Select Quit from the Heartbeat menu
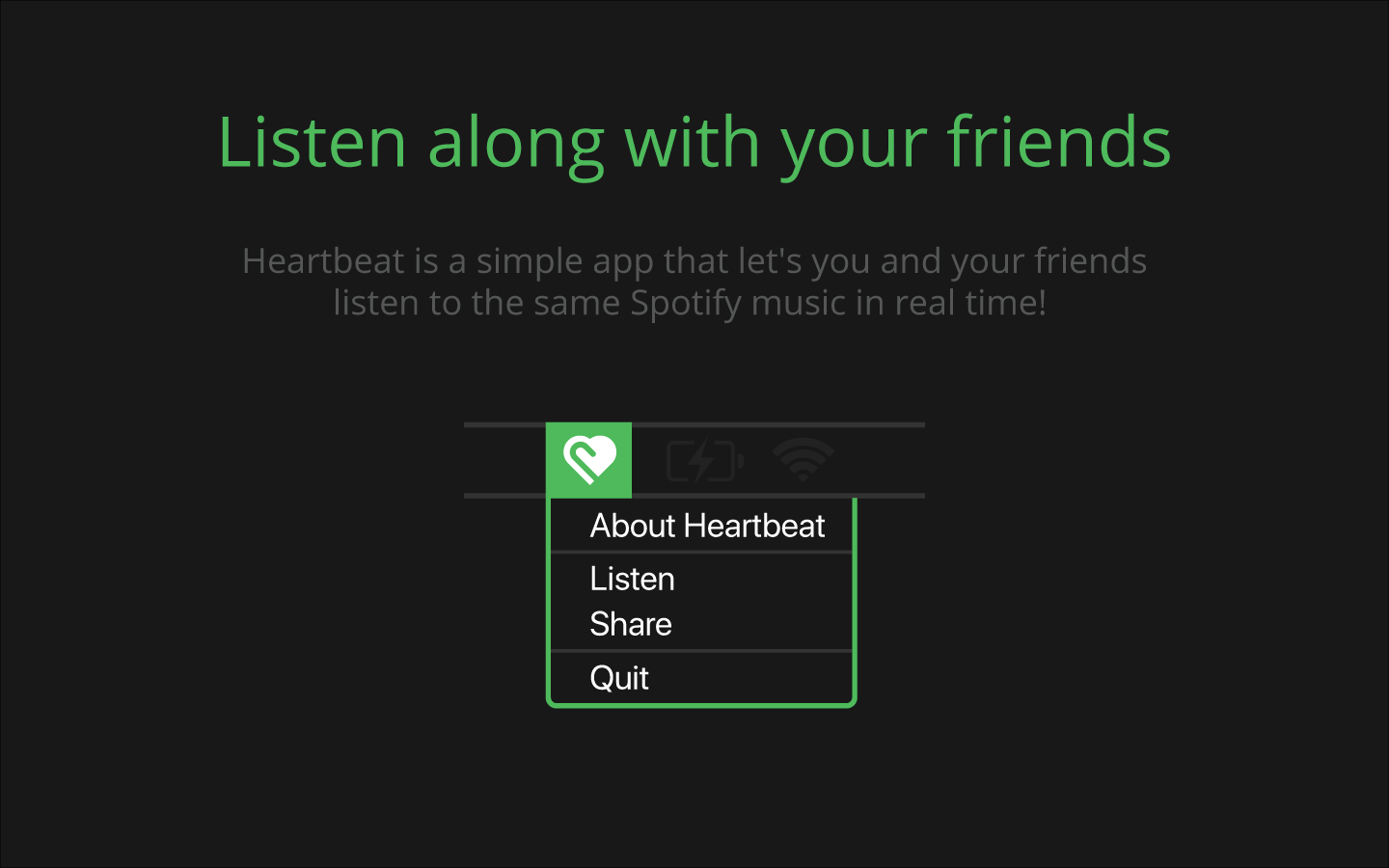 pos(618,677)
